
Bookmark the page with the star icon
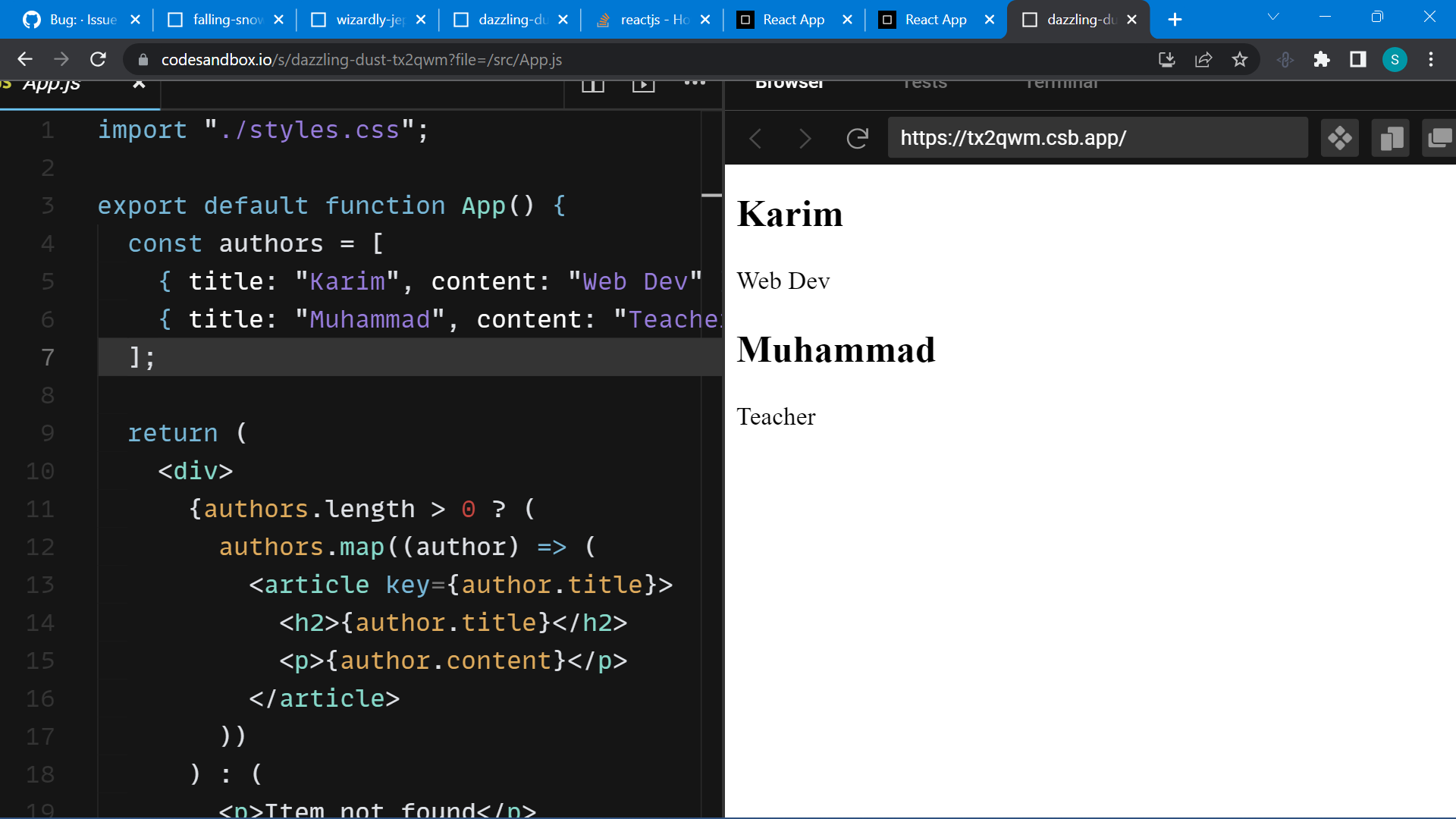click(x=1240, y=59)
